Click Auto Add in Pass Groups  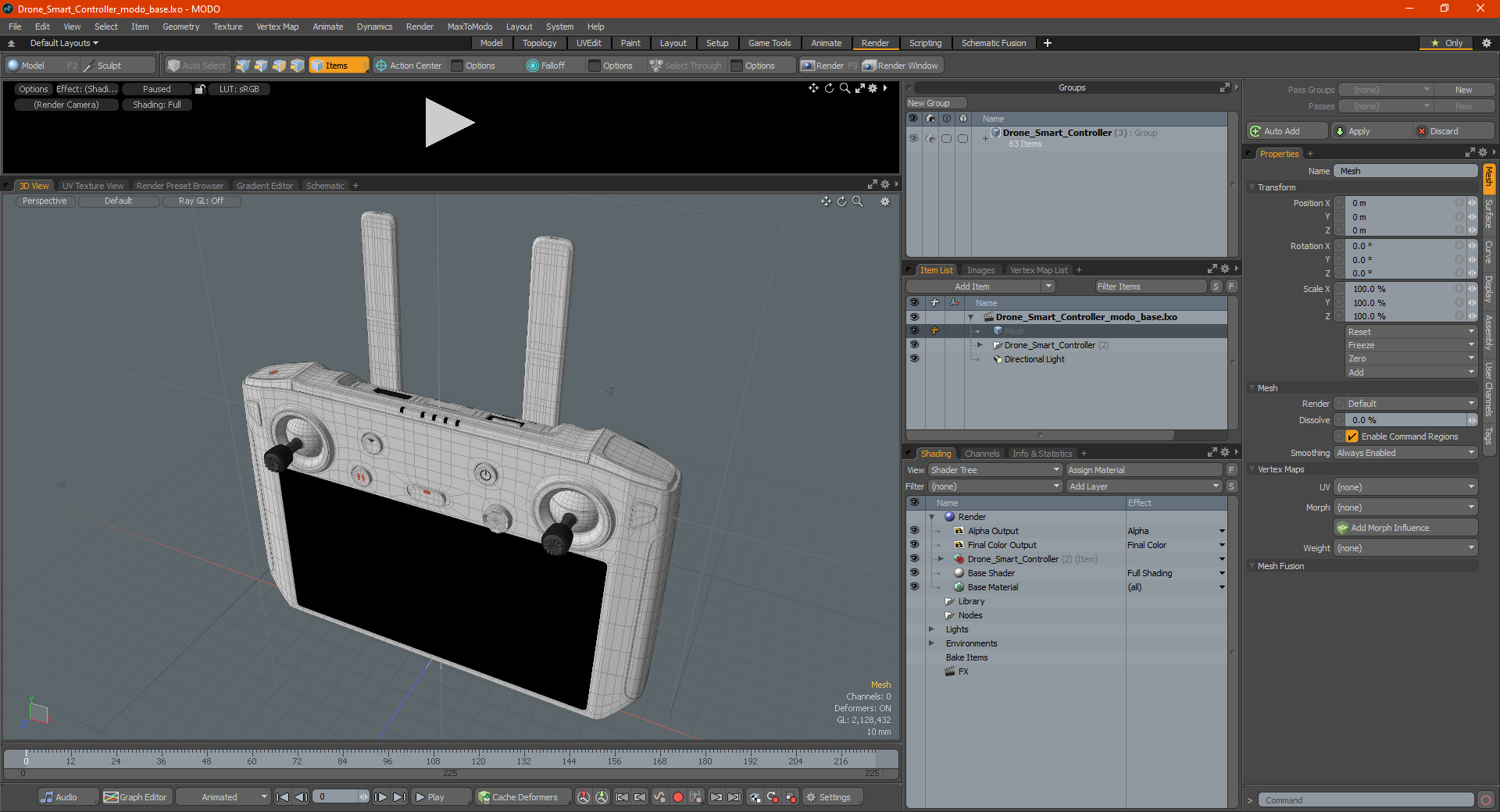click(x=1287, y=131)
